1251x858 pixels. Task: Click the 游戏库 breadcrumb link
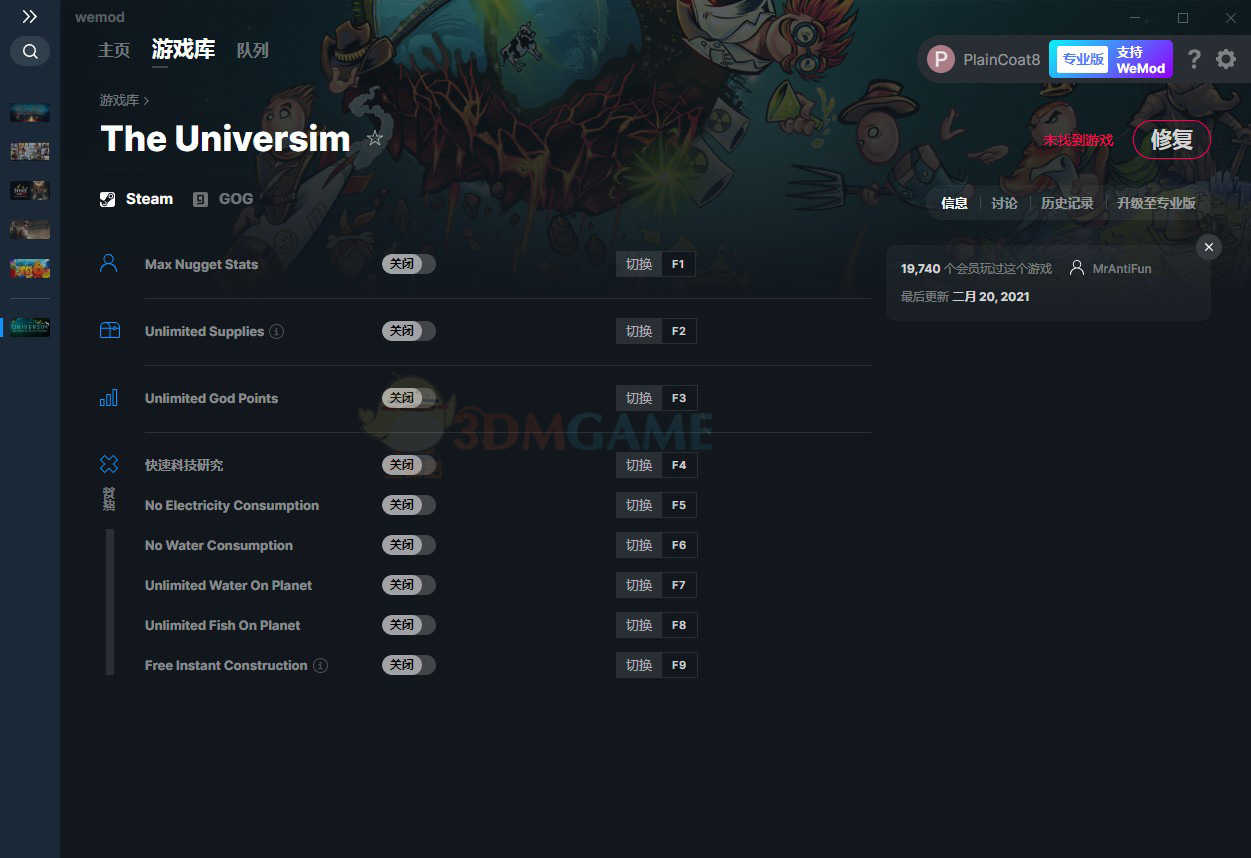[x=119, y=101]
